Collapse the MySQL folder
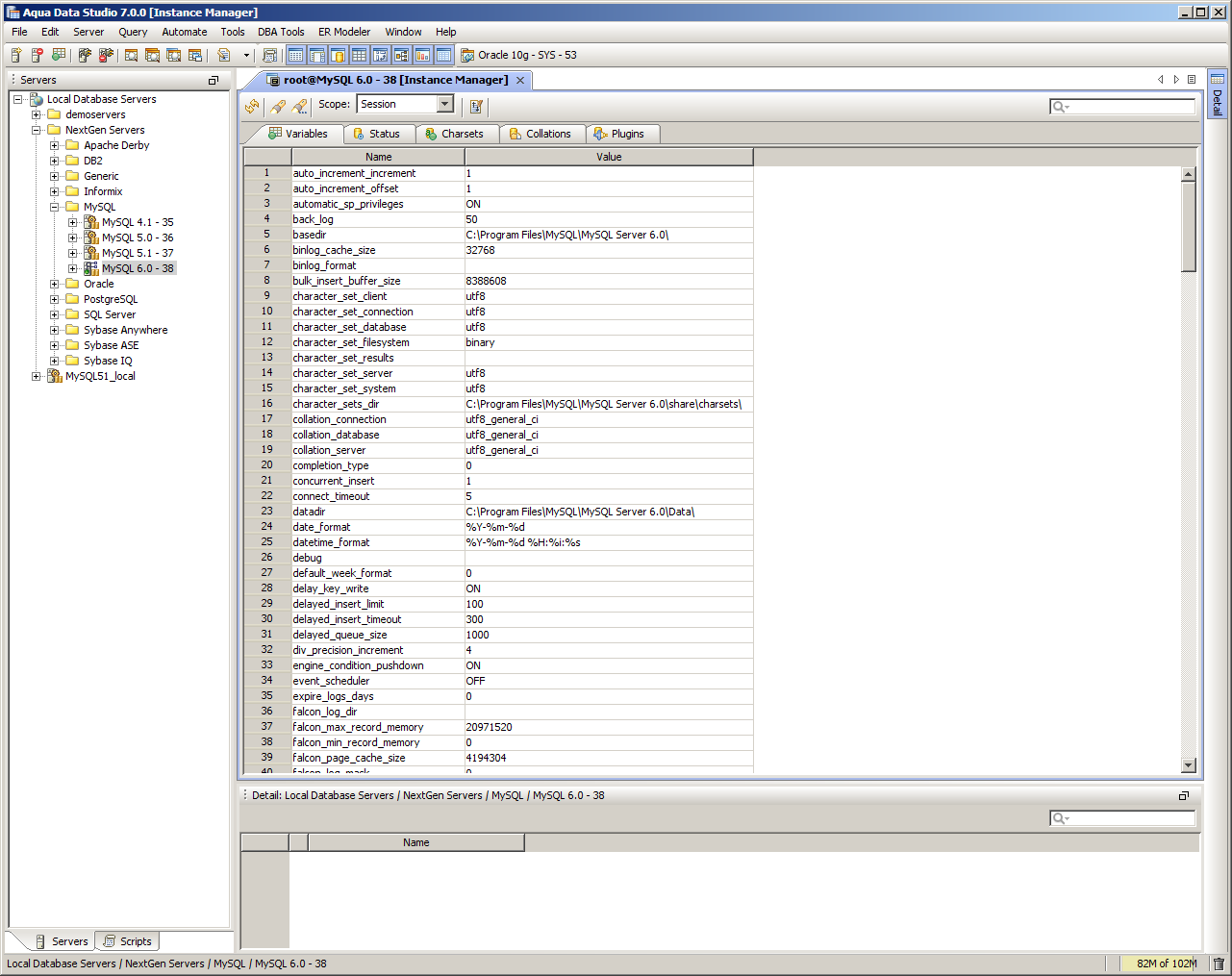1232x976 pixels. coord(55,207)
